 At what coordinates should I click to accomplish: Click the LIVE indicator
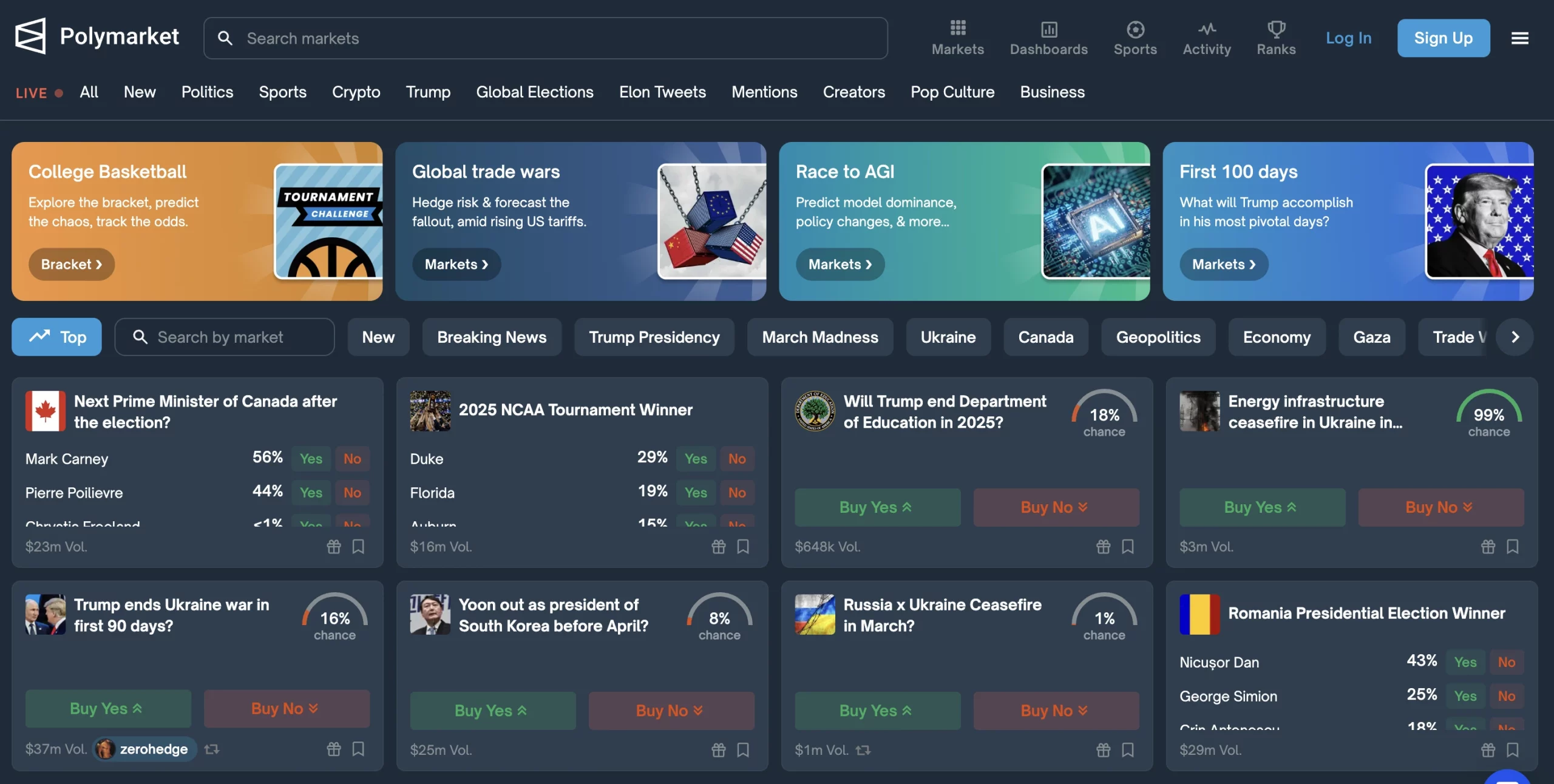[39, 93]
